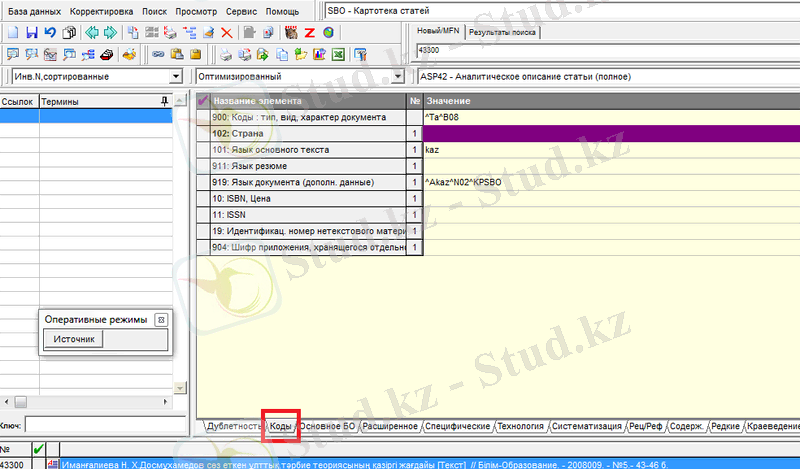This screenshot has height=469, width=800.
Task: Click folder with green arrow import icon
Action: tap(301, 55)
